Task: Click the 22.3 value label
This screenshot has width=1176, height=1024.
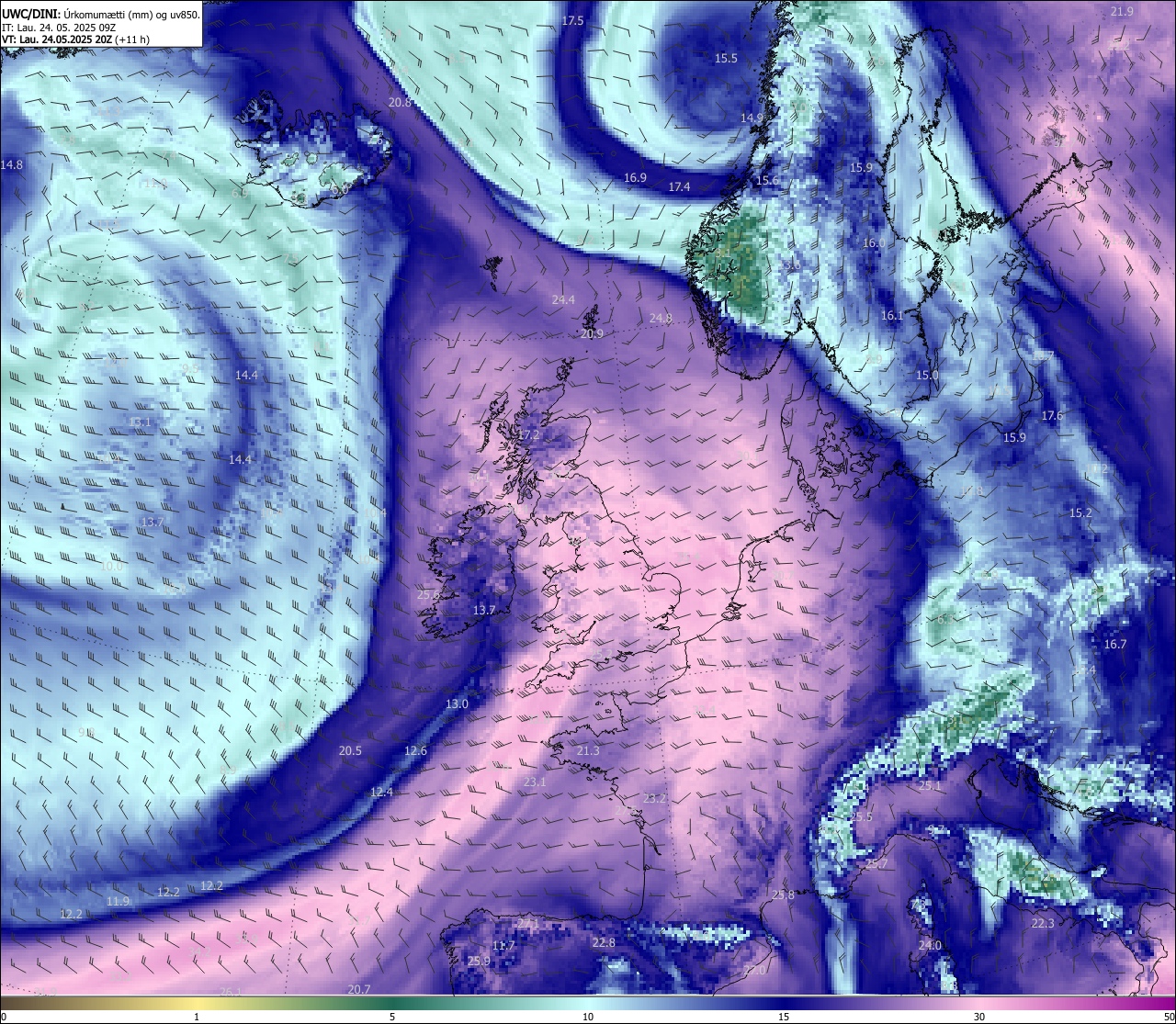Action: (x=1043, y=923)
